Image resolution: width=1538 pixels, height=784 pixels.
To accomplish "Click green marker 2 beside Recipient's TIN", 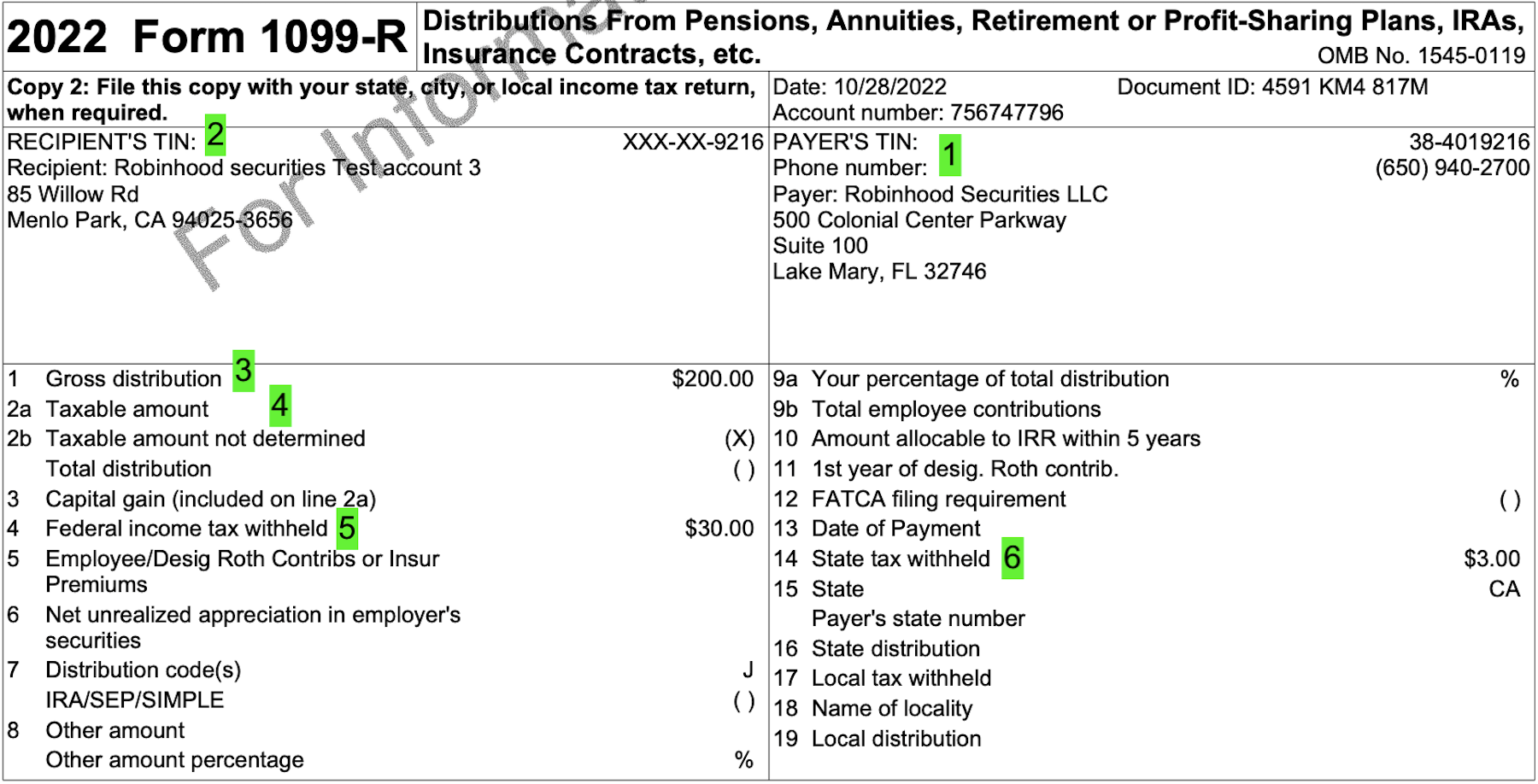I will click(x=215, y=135).
